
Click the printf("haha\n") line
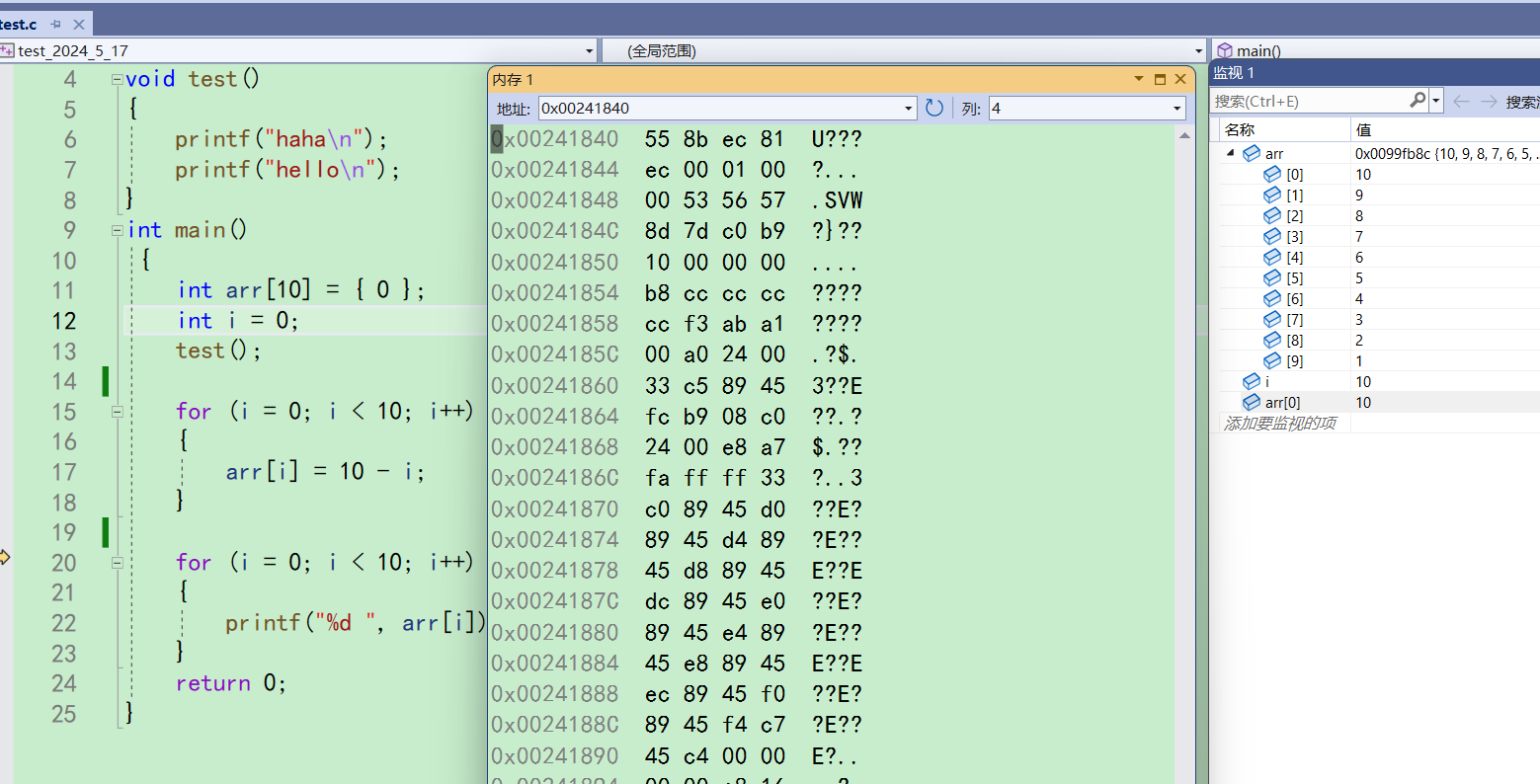[x=282, y=139]
